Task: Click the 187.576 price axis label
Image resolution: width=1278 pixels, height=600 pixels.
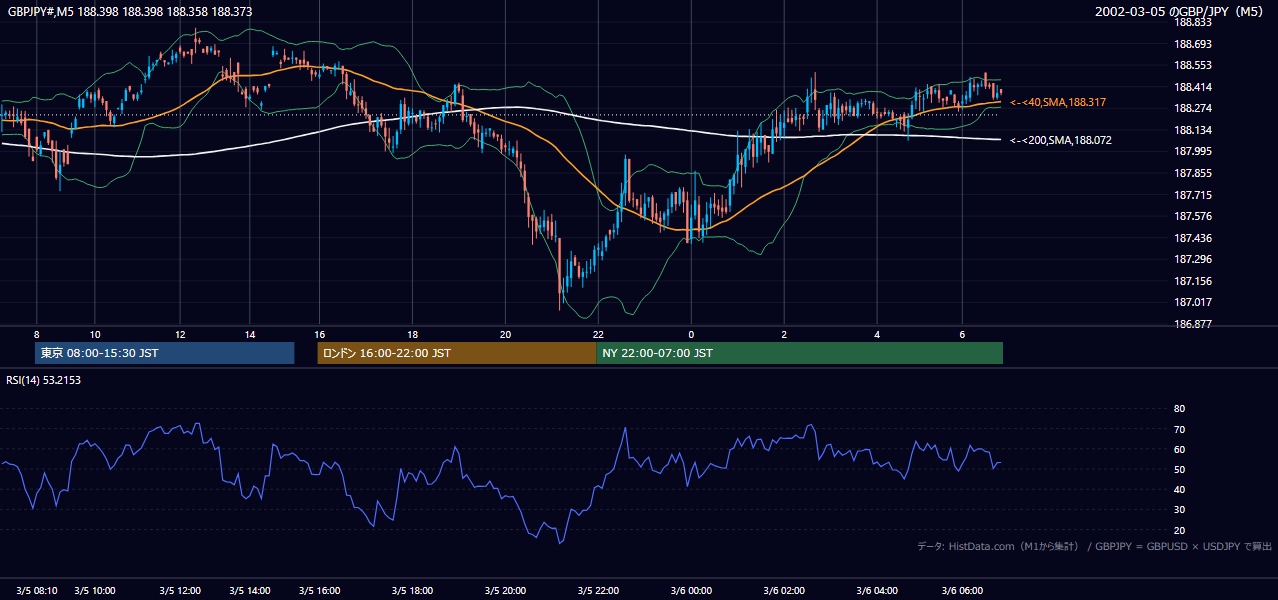Action: pyautogui.click(x=1193, y=216)
